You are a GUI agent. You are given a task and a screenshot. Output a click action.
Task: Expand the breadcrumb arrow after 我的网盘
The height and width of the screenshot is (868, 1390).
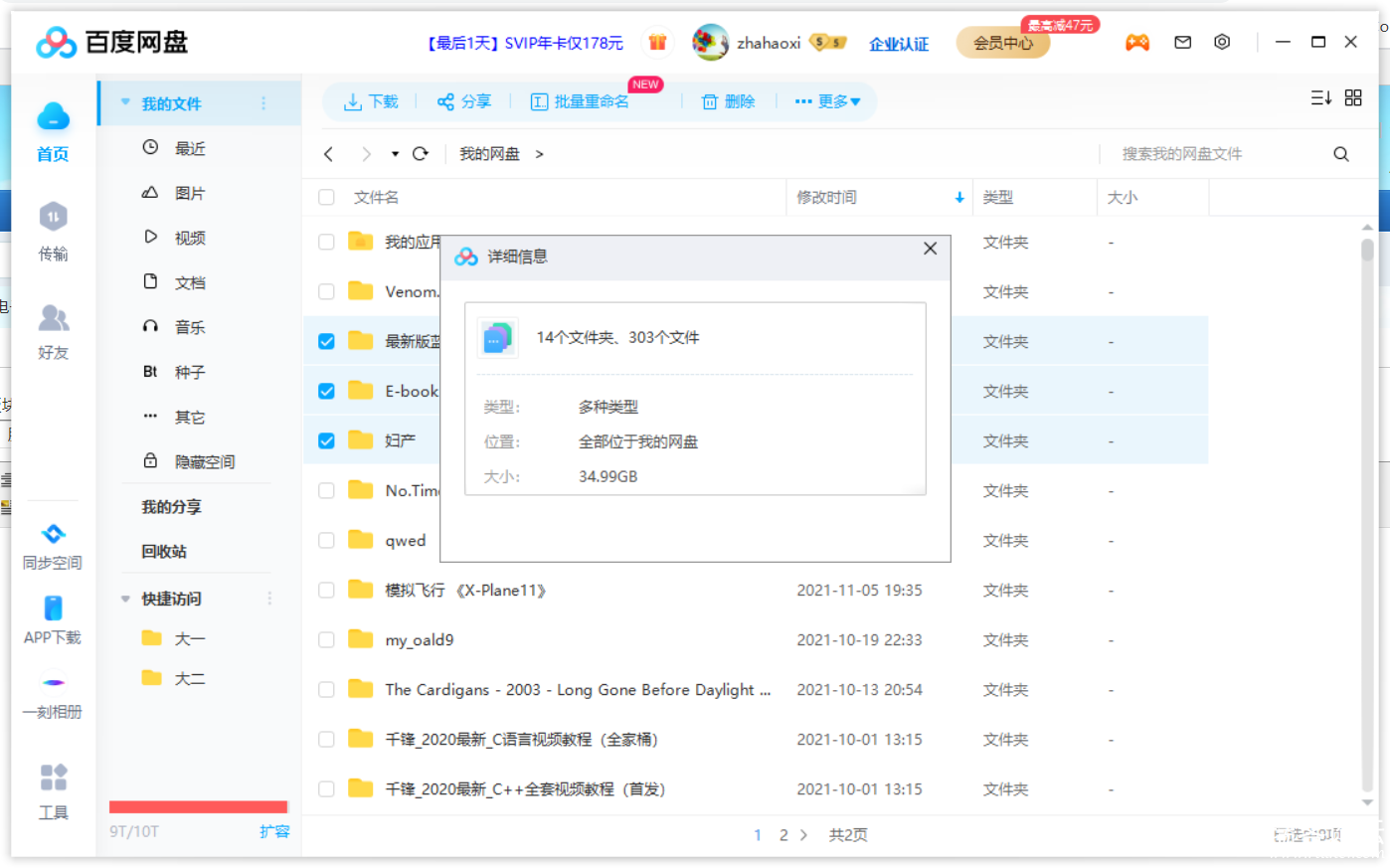(539, 154)
